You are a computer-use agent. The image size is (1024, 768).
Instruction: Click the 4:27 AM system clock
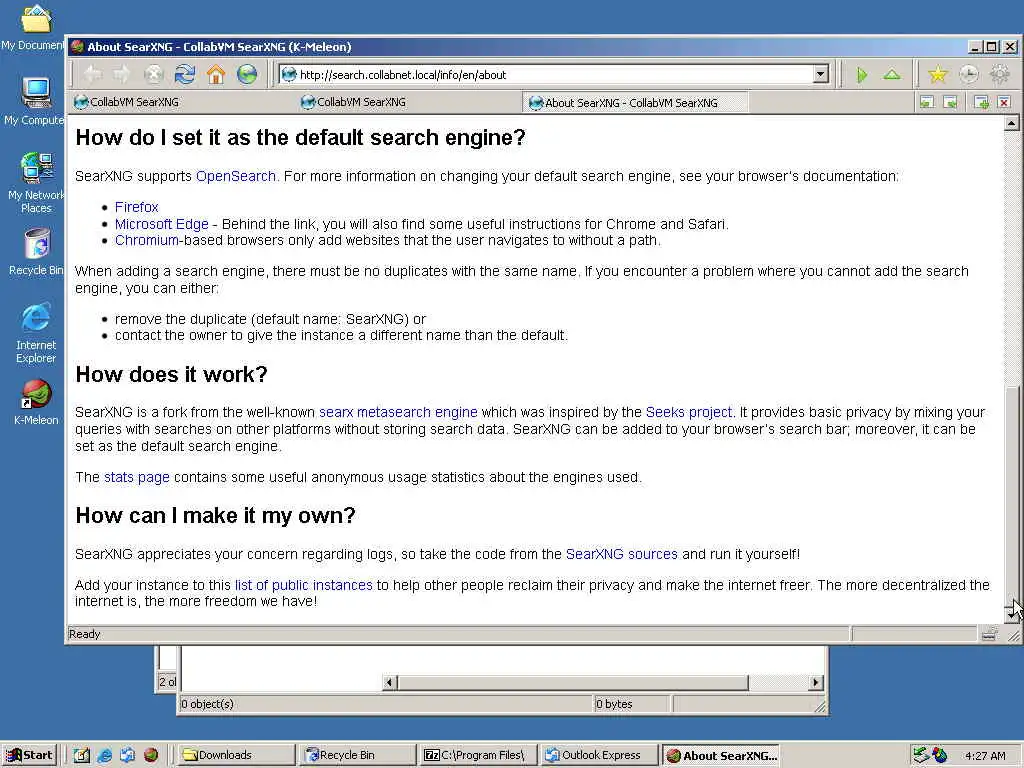pyautogui.click(x=985, y=756)
